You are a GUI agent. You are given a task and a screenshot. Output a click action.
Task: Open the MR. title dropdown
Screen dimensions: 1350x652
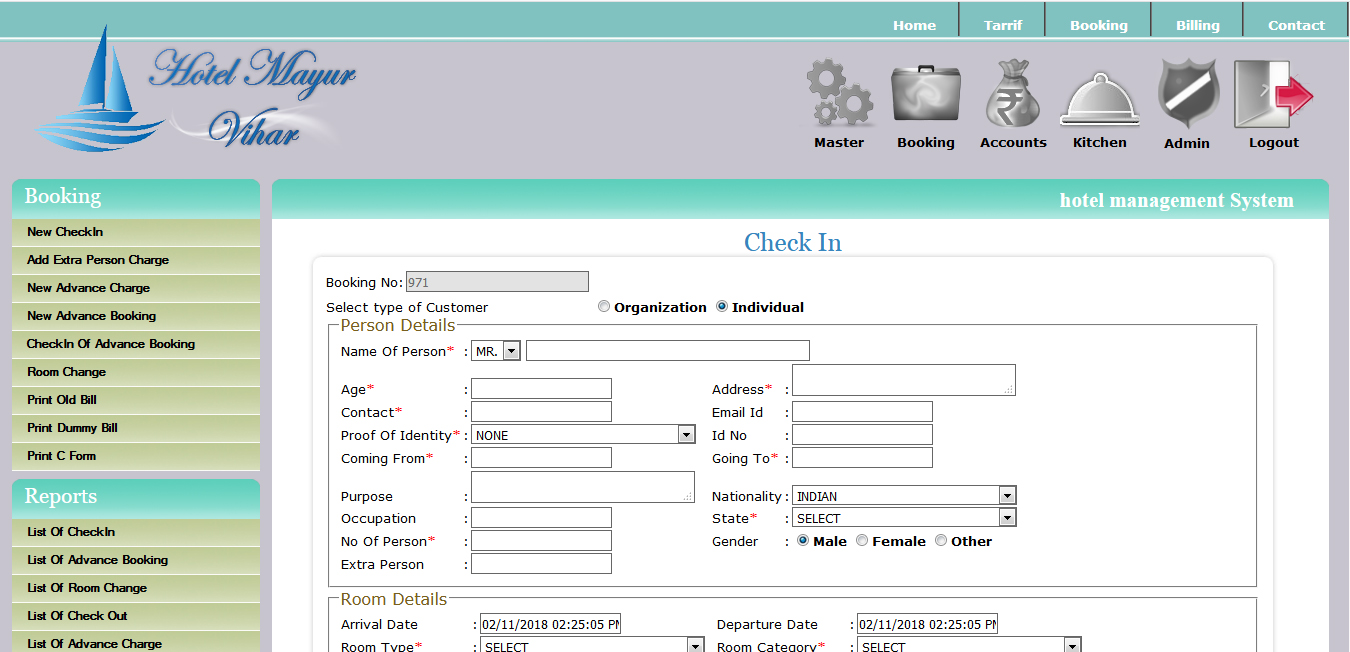click(496, 351)
